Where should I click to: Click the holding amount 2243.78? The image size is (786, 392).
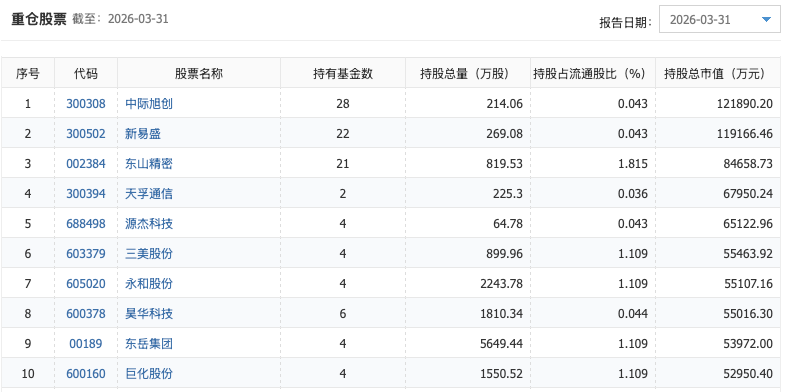(x=501, y=284)
